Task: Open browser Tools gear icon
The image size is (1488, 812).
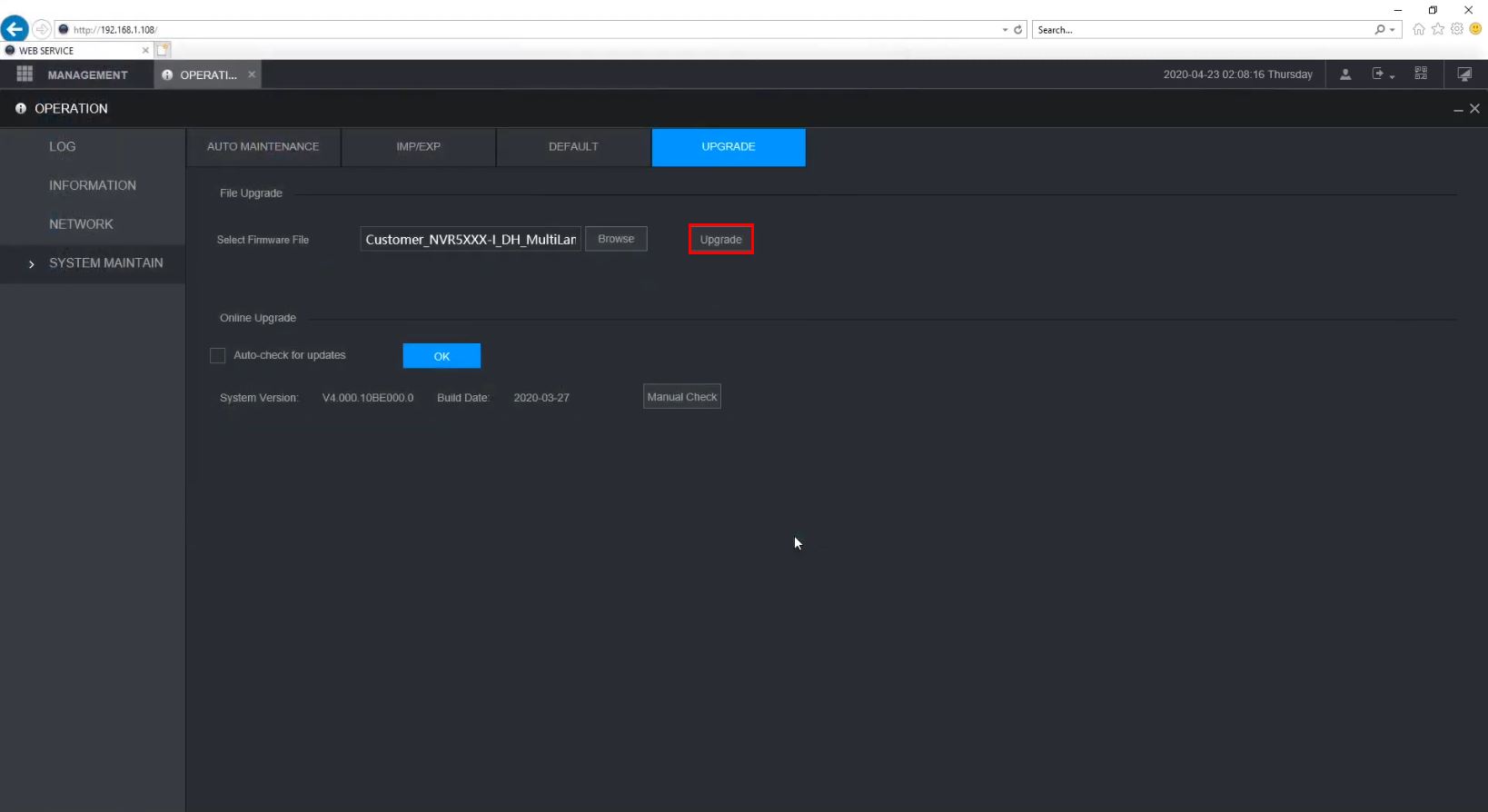Action: coord(1457,29)
